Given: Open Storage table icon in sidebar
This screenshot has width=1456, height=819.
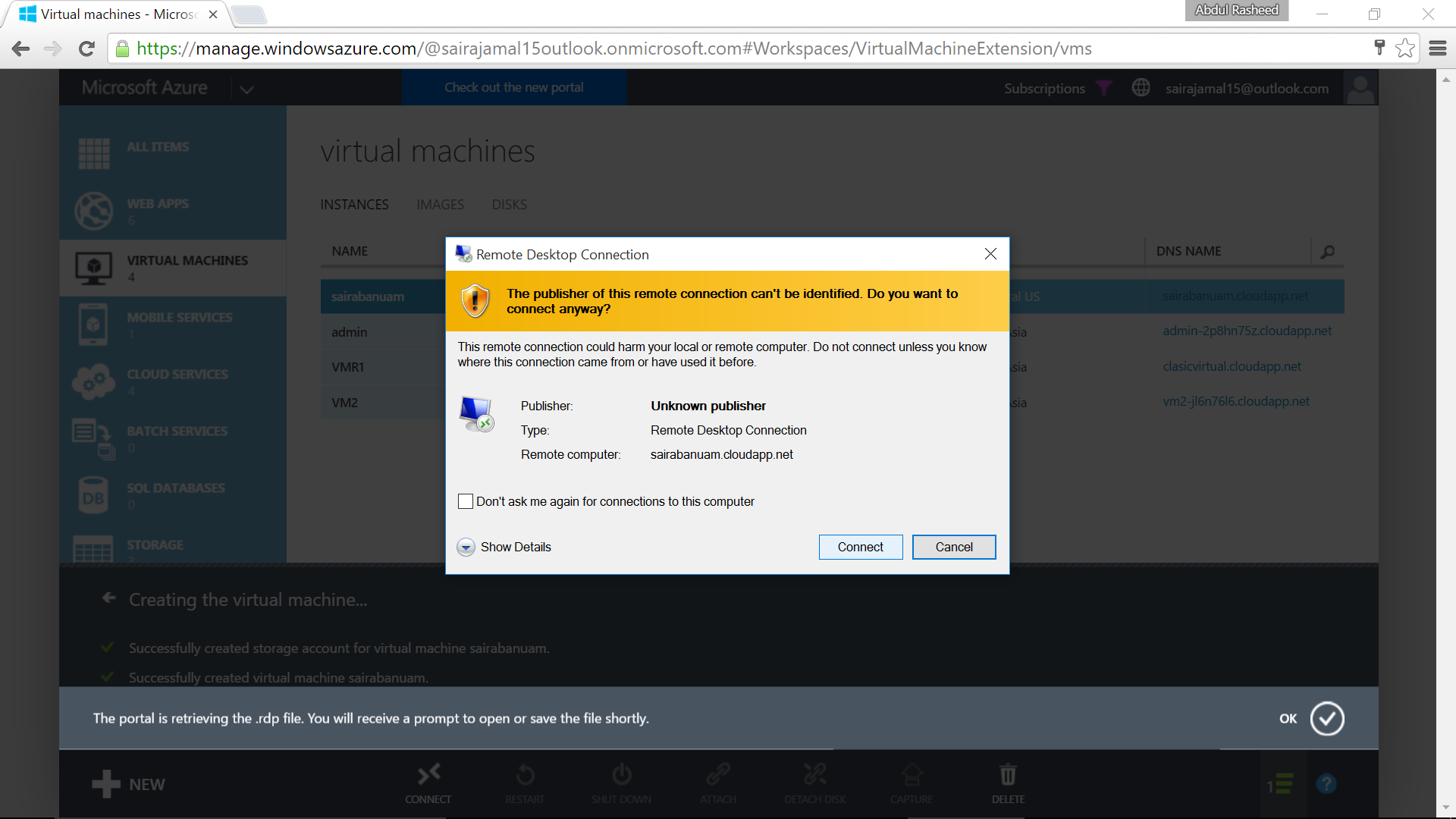Looking at the screenshot, I should tap(93, 549).
